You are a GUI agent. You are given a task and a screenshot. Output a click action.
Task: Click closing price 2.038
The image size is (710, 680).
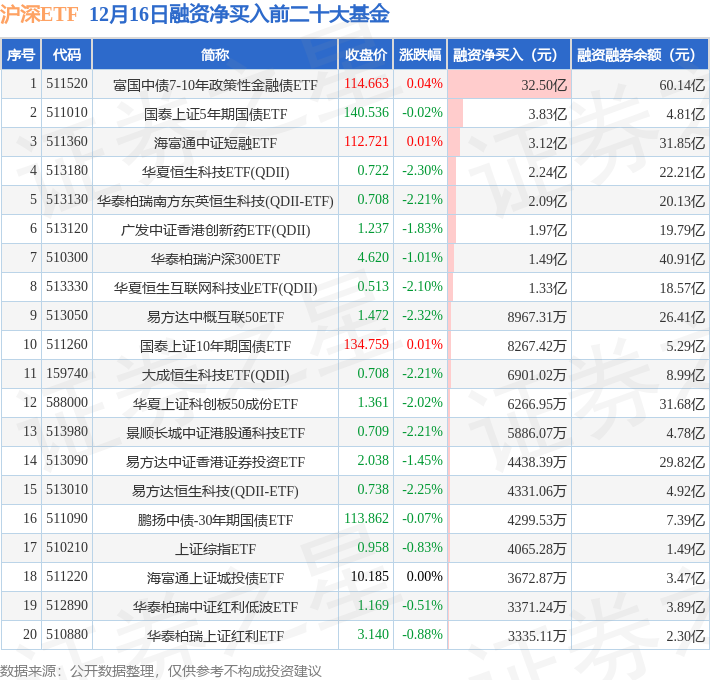[x=373, y=460]
